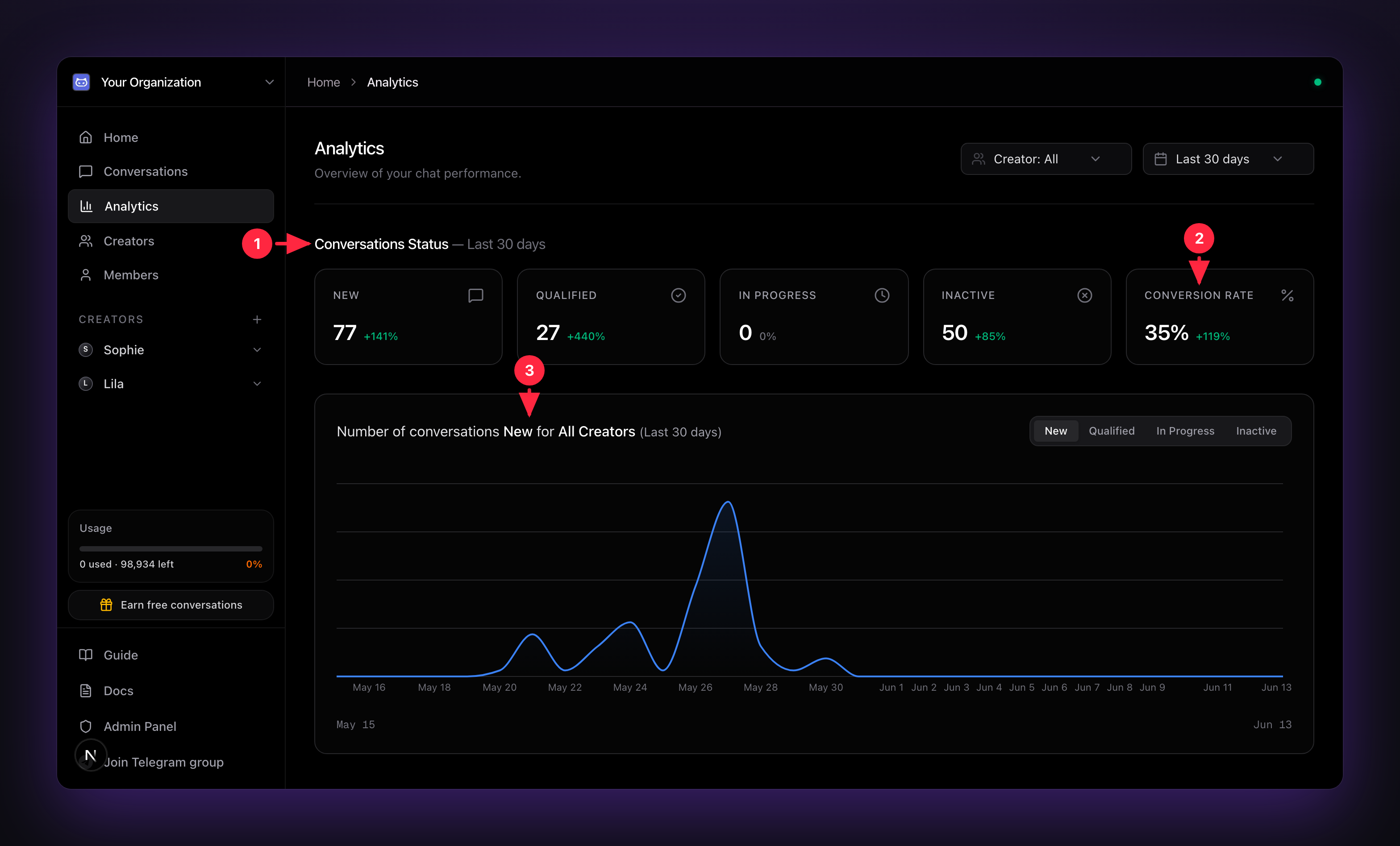Click the Members person icon
This screenshot has height=846, width=1400.
pos(86,275)
